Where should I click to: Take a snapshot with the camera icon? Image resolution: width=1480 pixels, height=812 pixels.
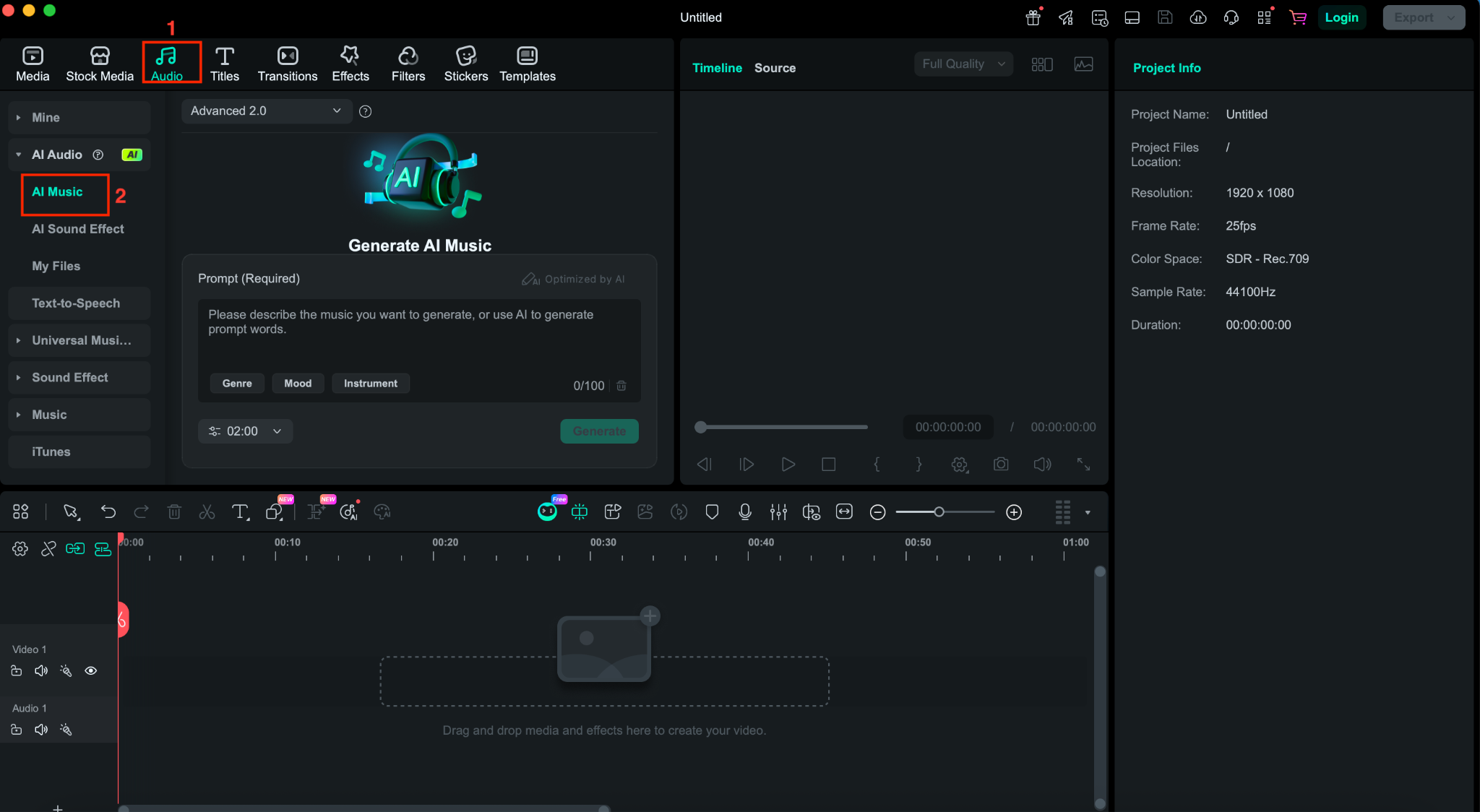pos(1001,465)
